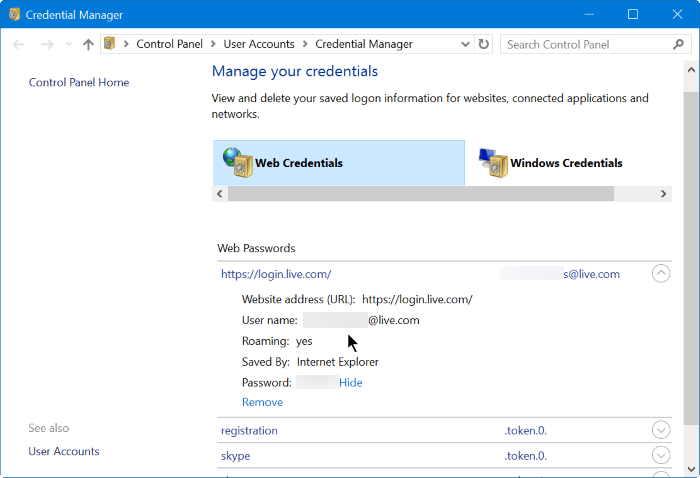Viewport: 700px width, 478px height.
Task: Click the https://login.live.com/ entry title
Action: click(x=276, y=274)
